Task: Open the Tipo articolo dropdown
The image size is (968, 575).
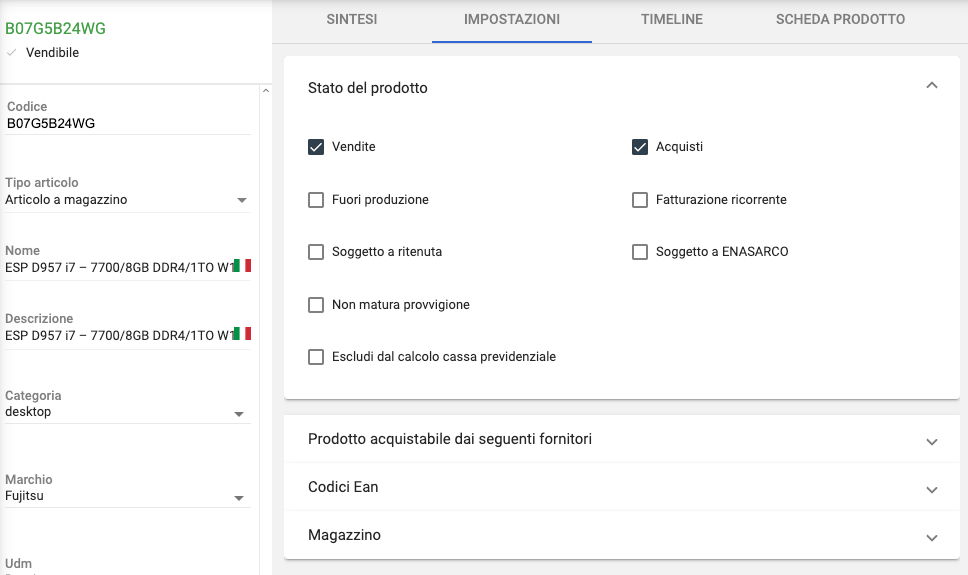Action: point(241,201)
